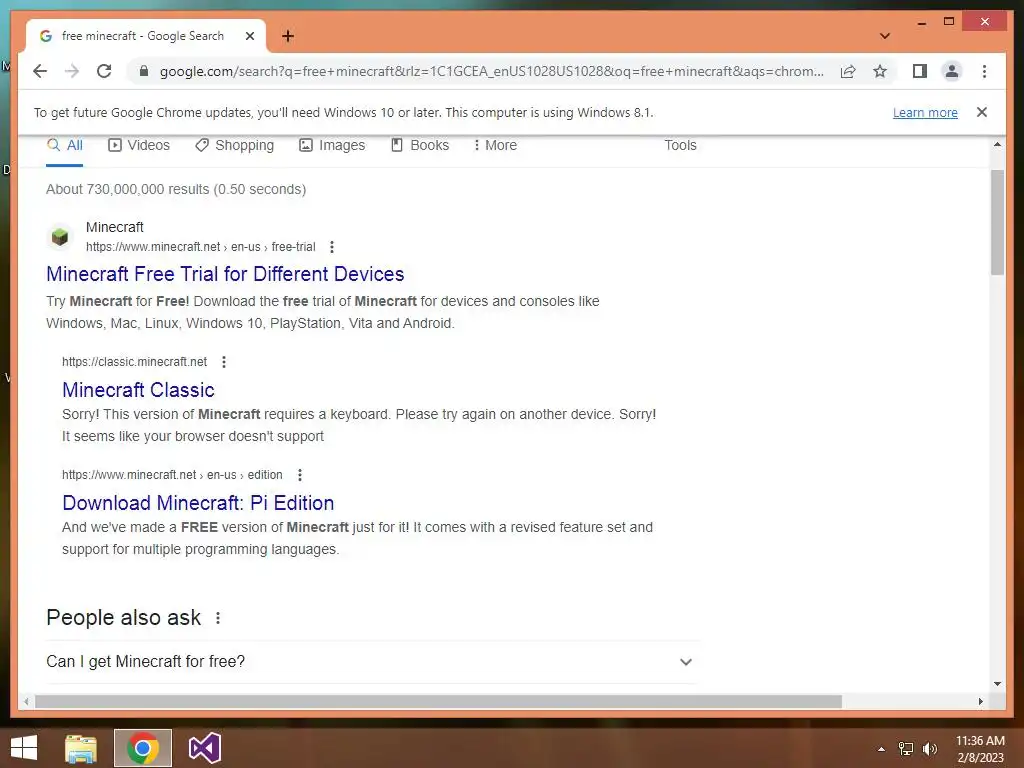Open the Chrome profile avatar menu
This screenshot has height=768, width=1024.
coord(952,71)
